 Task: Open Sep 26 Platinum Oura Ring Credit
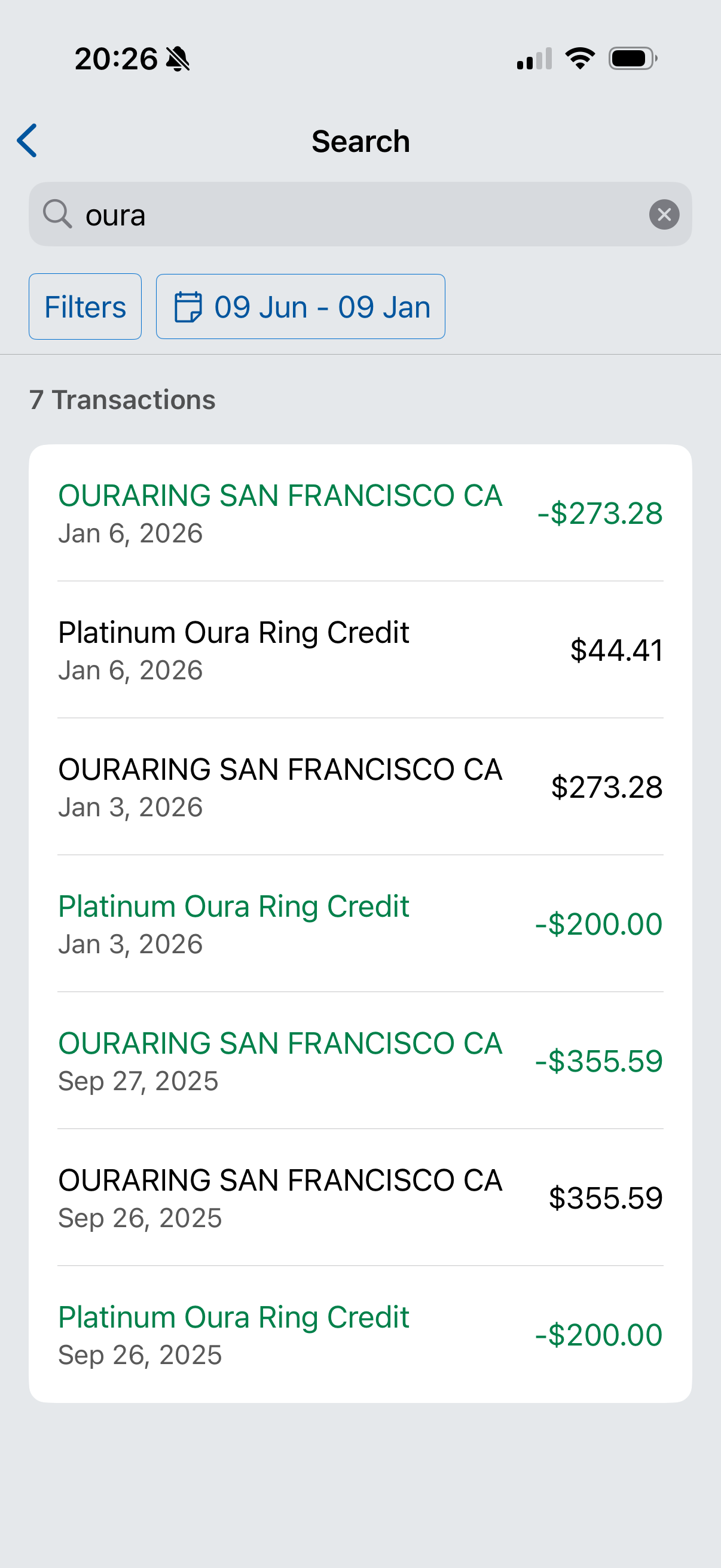tap(360, 1335)
